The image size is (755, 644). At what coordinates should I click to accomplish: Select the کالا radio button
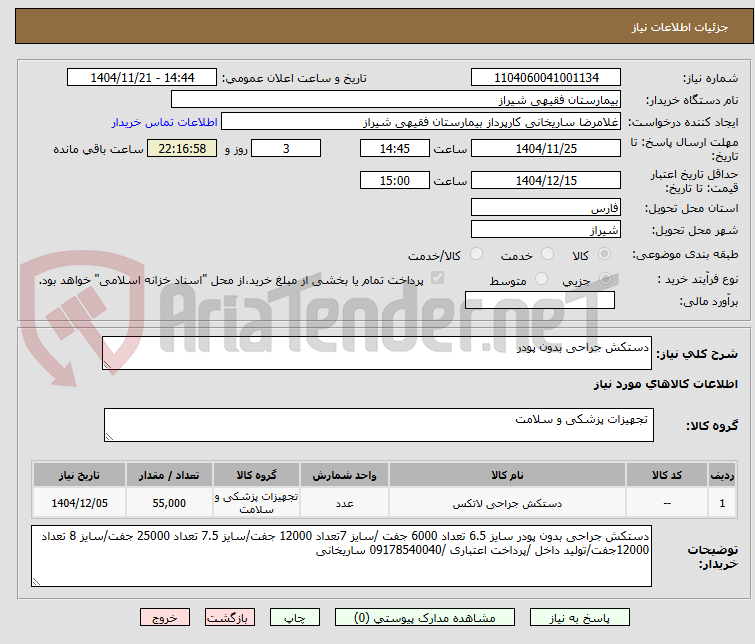point(604,254)
